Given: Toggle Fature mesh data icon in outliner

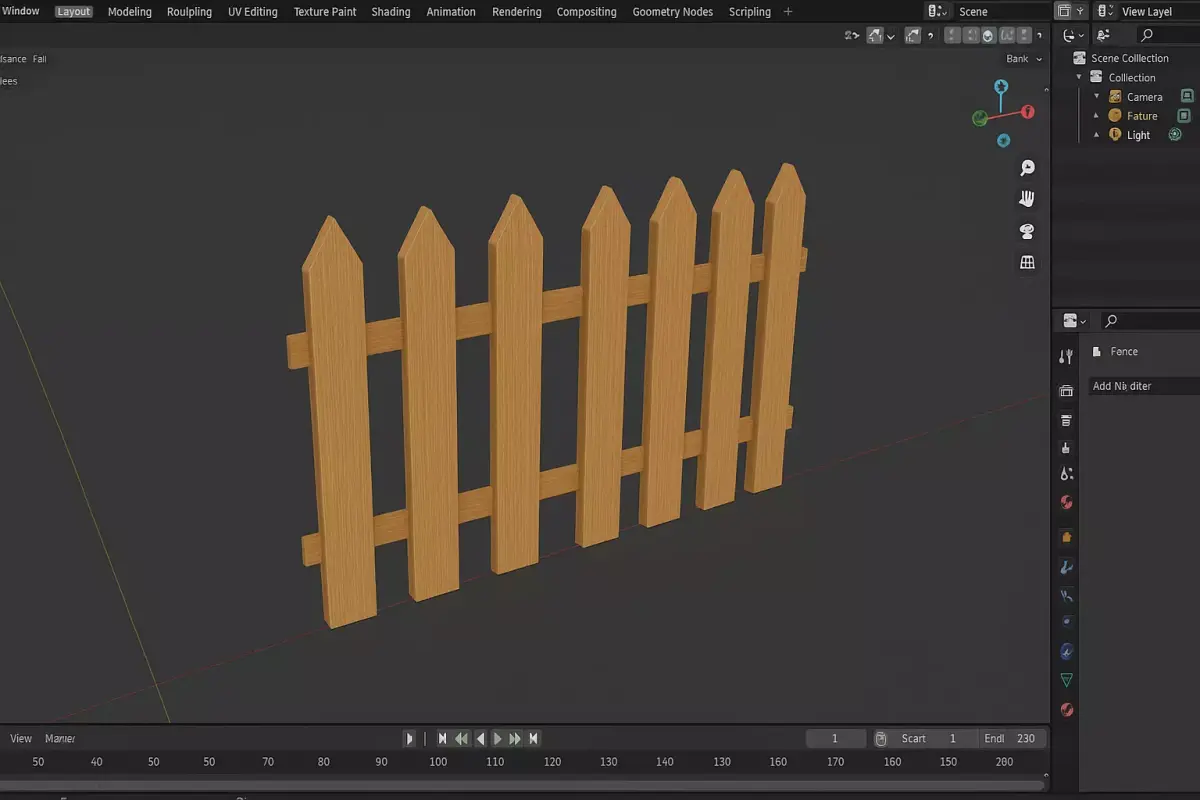Looking at the screenshot, I should [1183, 116].
